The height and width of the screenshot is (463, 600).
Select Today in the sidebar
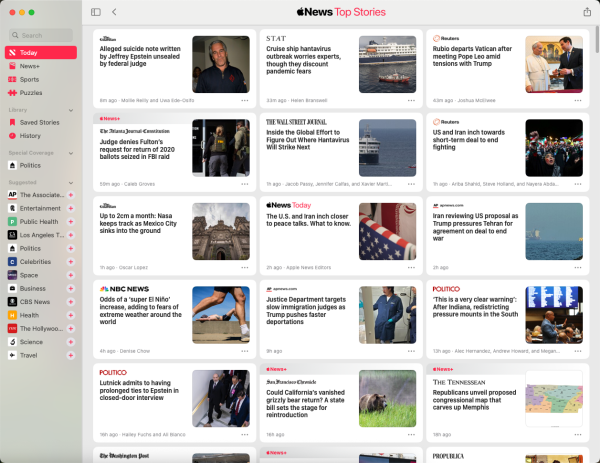[x=41, y=52]
